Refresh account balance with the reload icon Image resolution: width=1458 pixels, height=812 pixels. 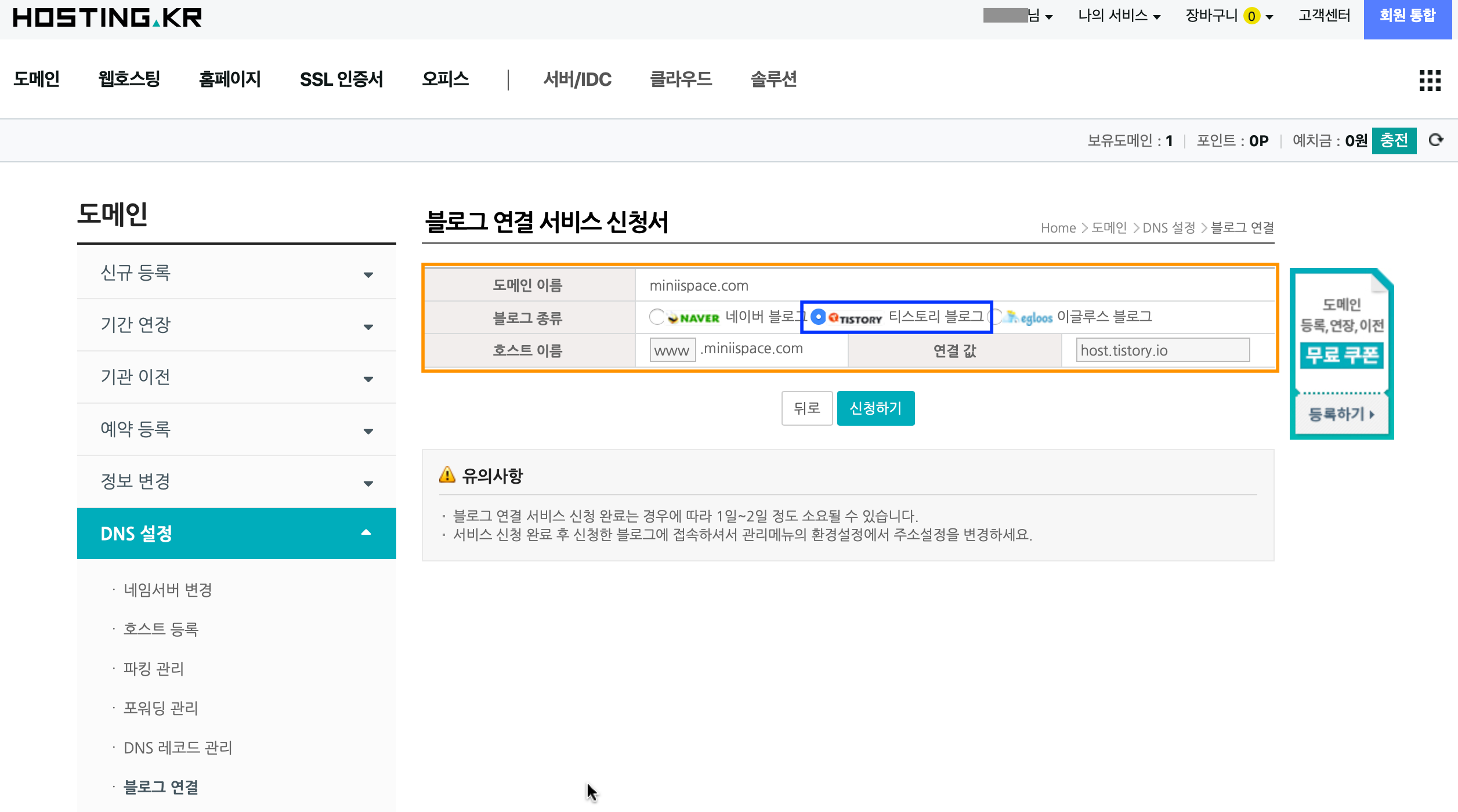point(1436,140)
